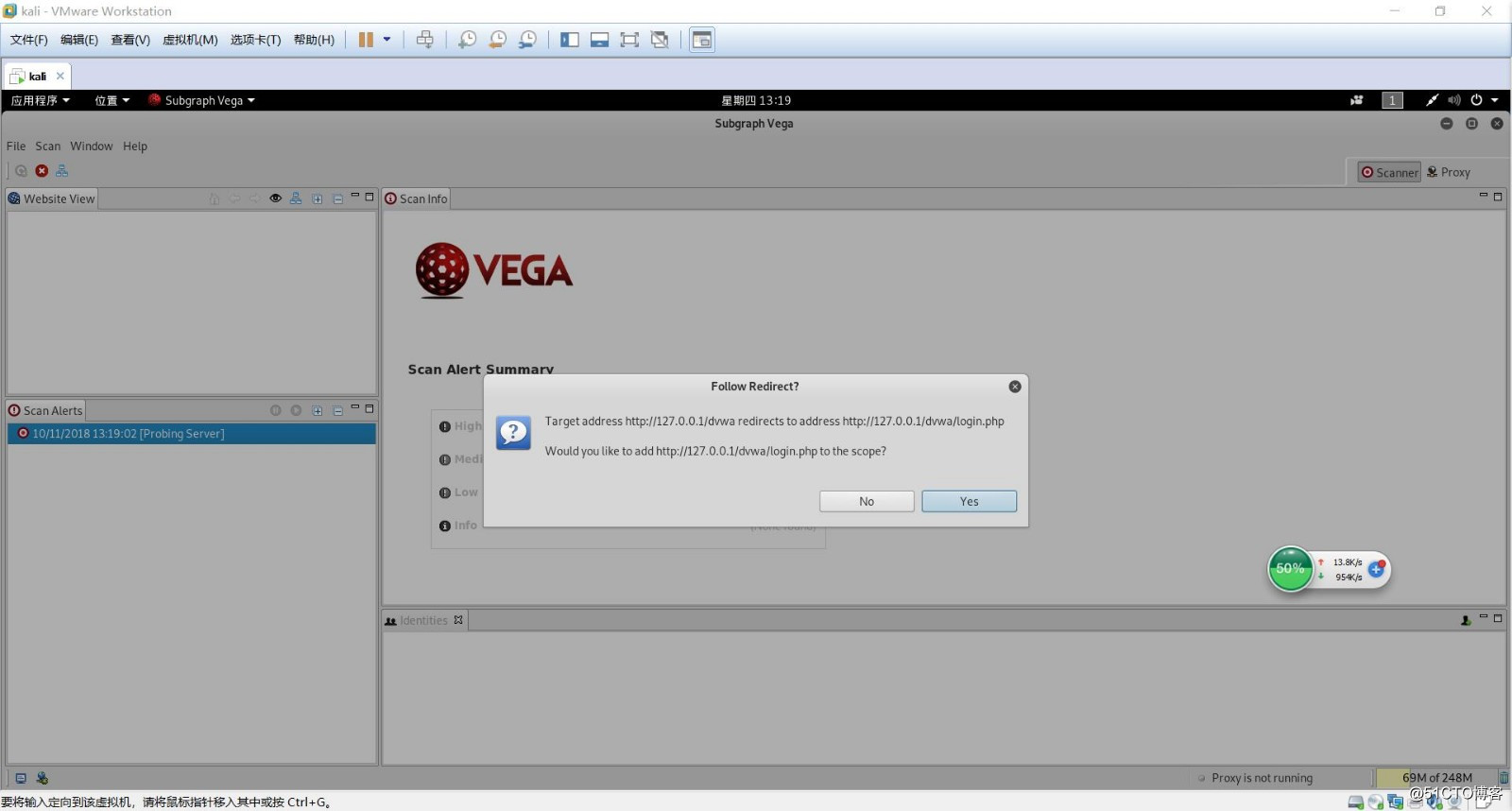
Task: Open the Kali 位置 places menu
Action: tap(112, 100)
